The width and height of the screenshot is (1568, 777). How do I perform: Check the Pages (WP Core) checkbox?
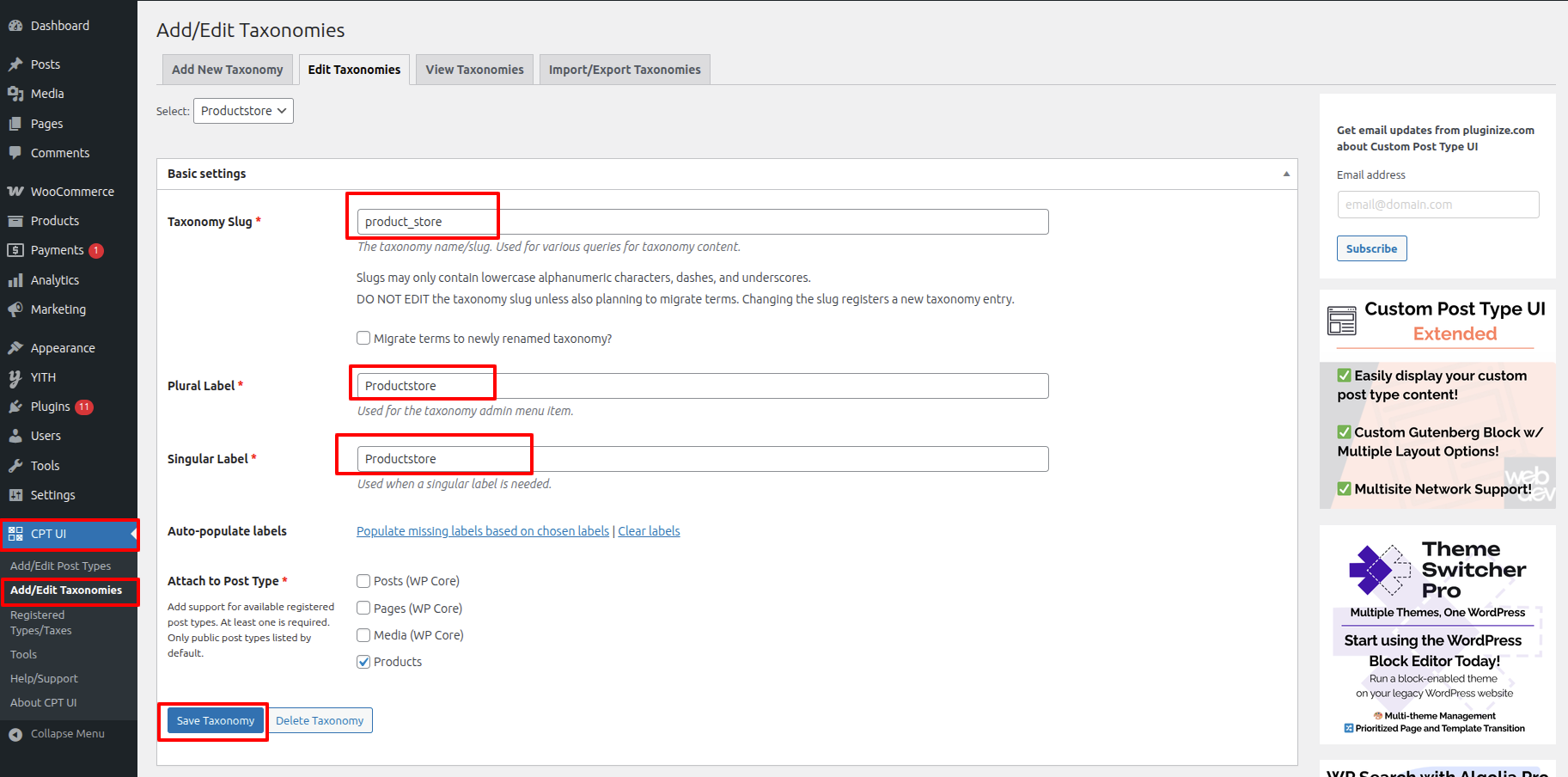pyautogui.click(x=363, y=609)
